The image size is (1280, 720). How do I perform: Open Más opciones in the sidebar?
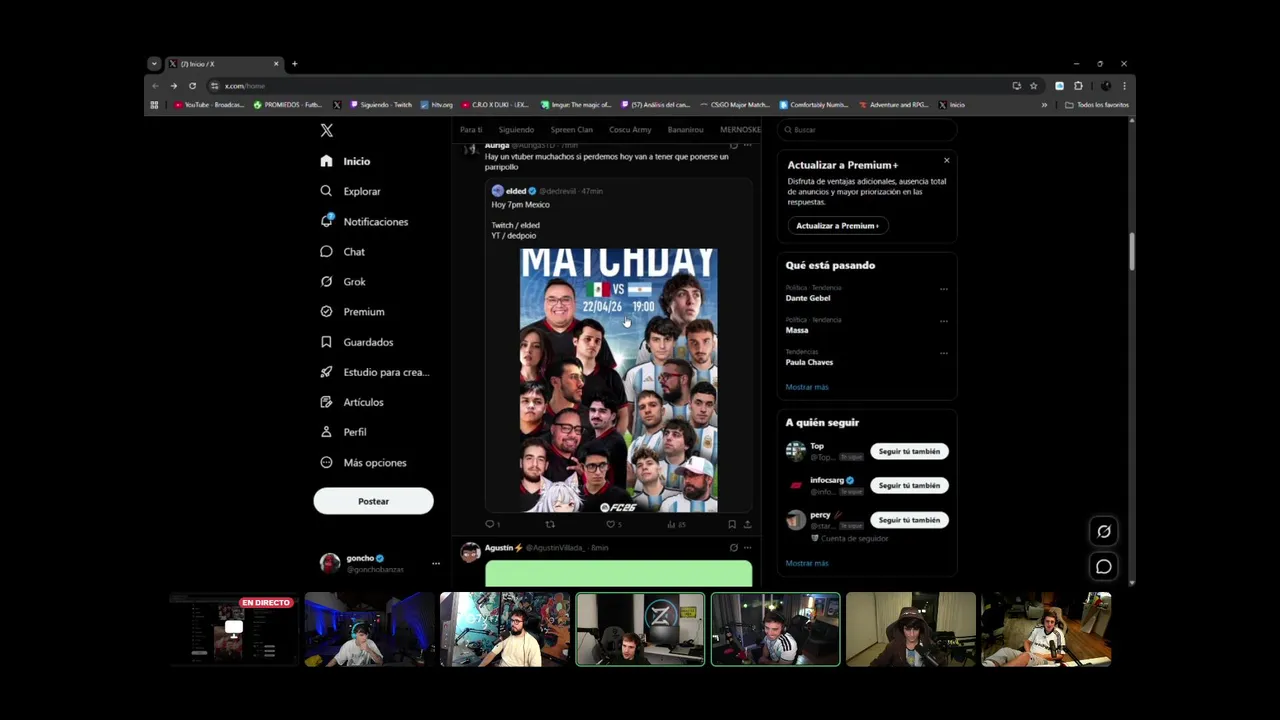click(x=363, y=463)
